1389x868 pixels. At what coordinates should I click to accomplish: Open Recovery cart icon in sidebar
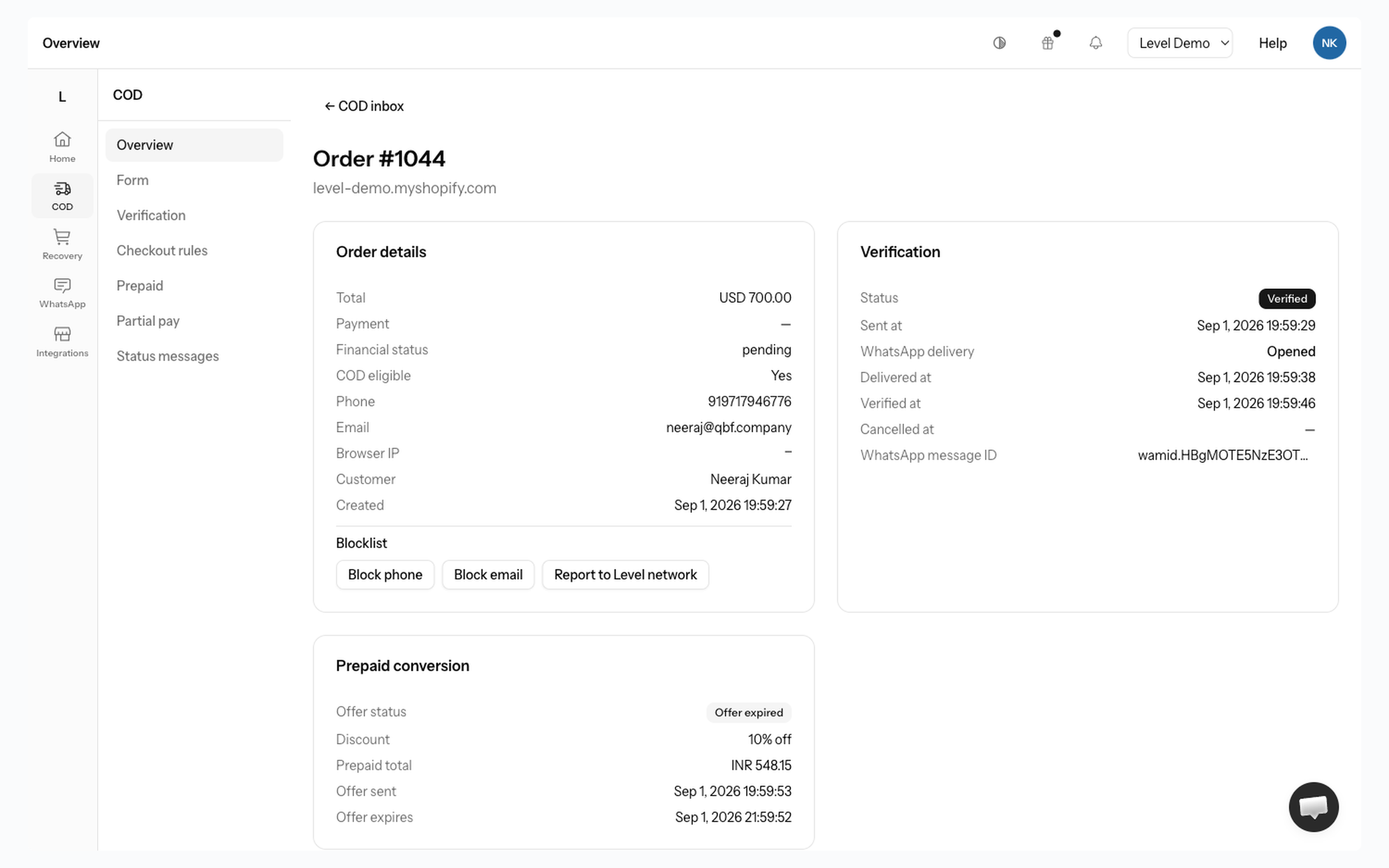(x=62, y=245)
